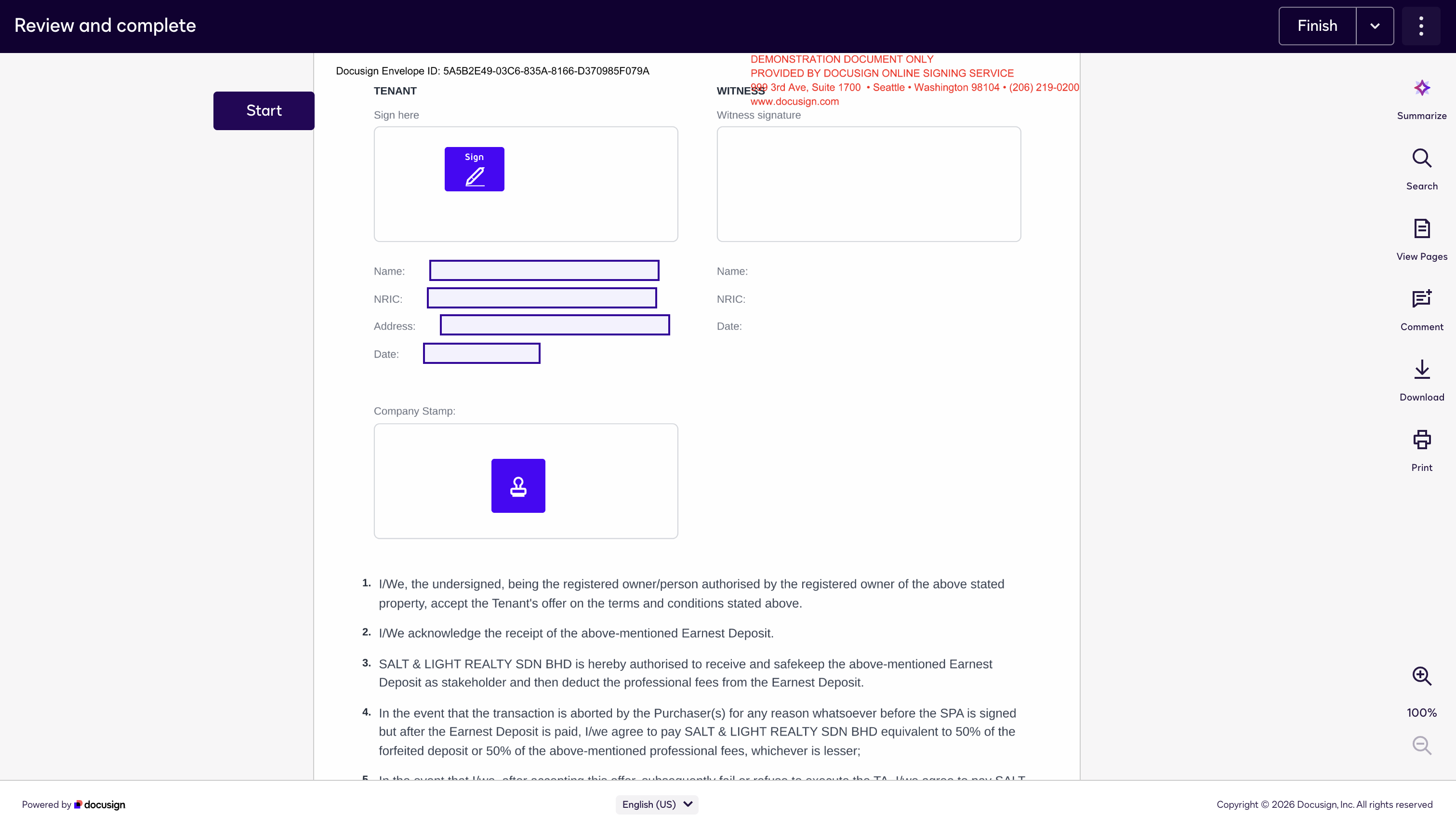Click clause 2 about Earnest Deposit receipt
Viewport: 1456px width, 829px height.
[576, 634]
